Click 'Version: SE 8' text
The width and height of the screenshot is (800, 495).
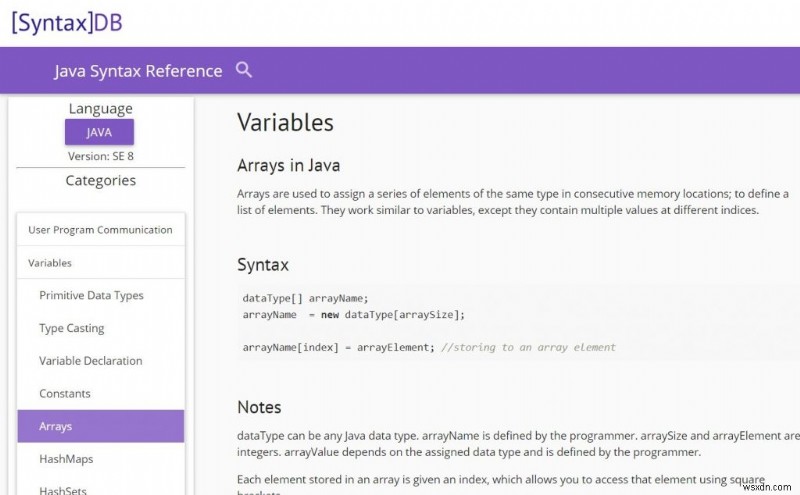pos(101,156)
